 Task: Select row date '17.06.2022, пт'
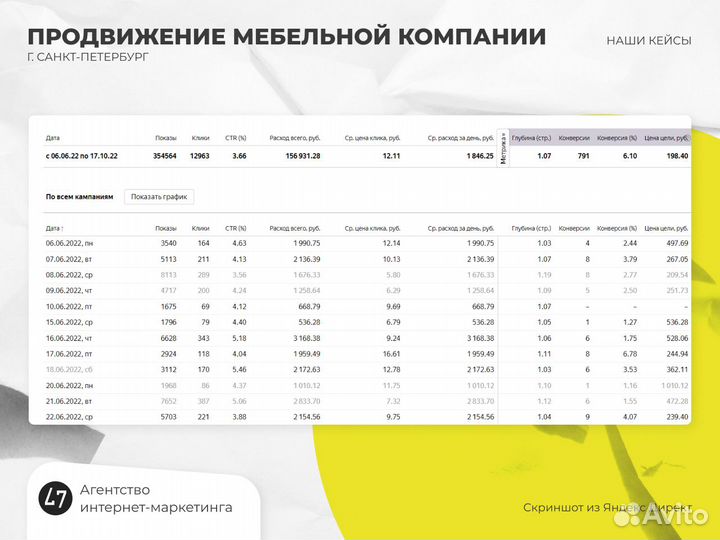pos(69,354)
